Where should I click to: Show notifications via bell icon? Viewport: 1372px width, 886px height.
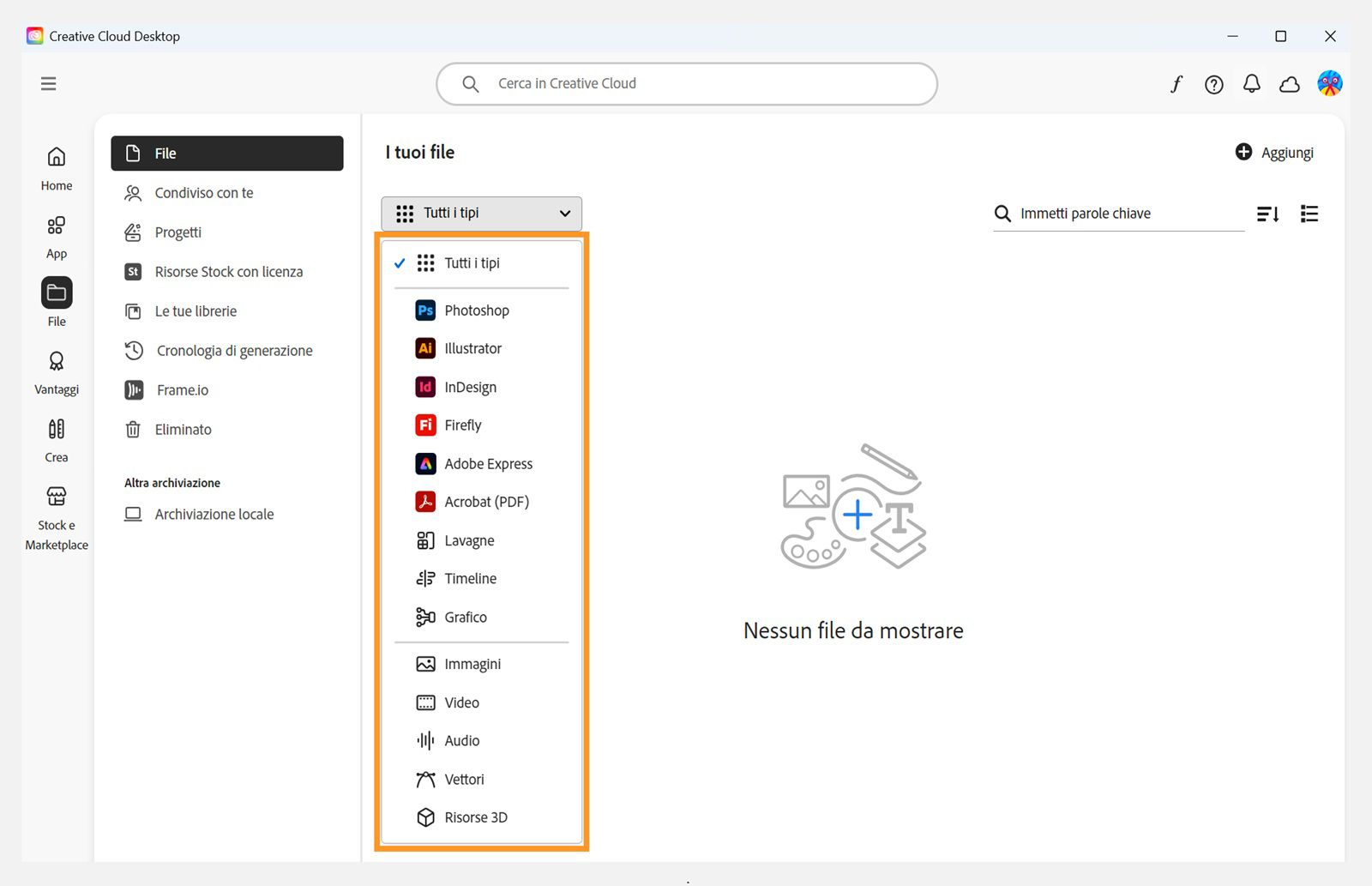(x=1252, y=84)
